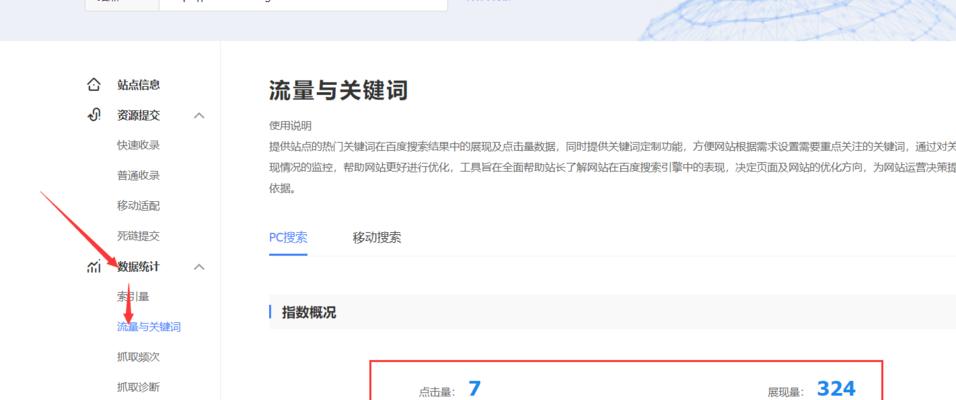Click the 流量与关键词 page title
This screenshot has width=956, height=400.
(338, 91)
